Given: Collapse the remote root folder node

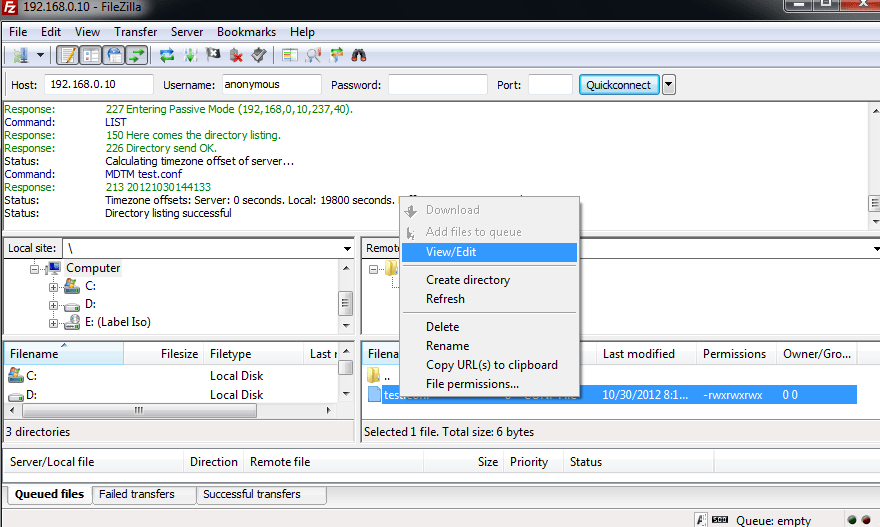Looking at the screenshot, I should point(373,269).
